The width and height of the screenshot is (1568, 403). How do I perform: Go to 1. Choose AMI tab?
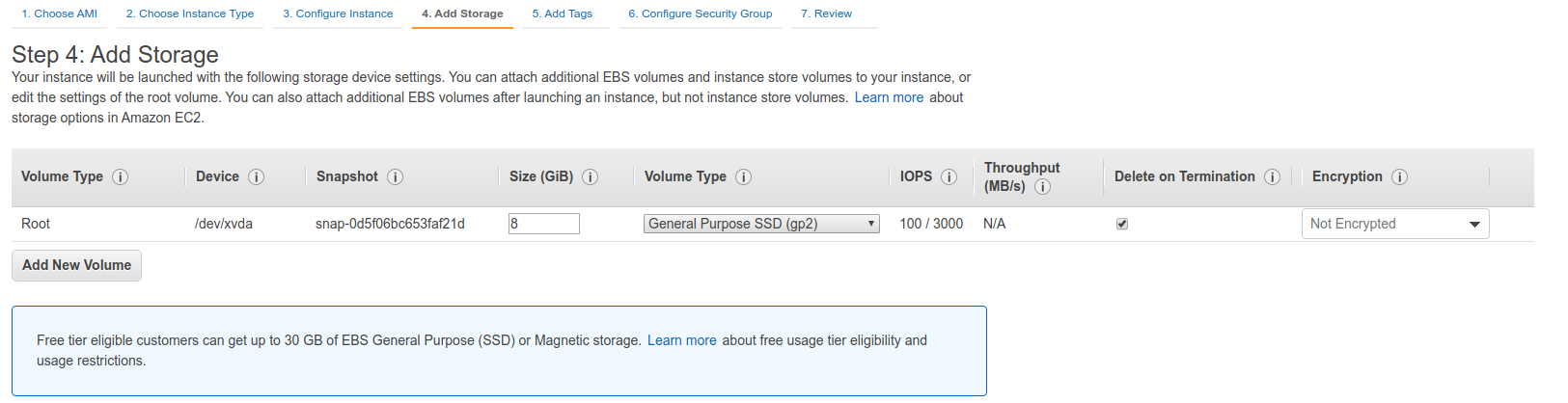coord(59,13)
